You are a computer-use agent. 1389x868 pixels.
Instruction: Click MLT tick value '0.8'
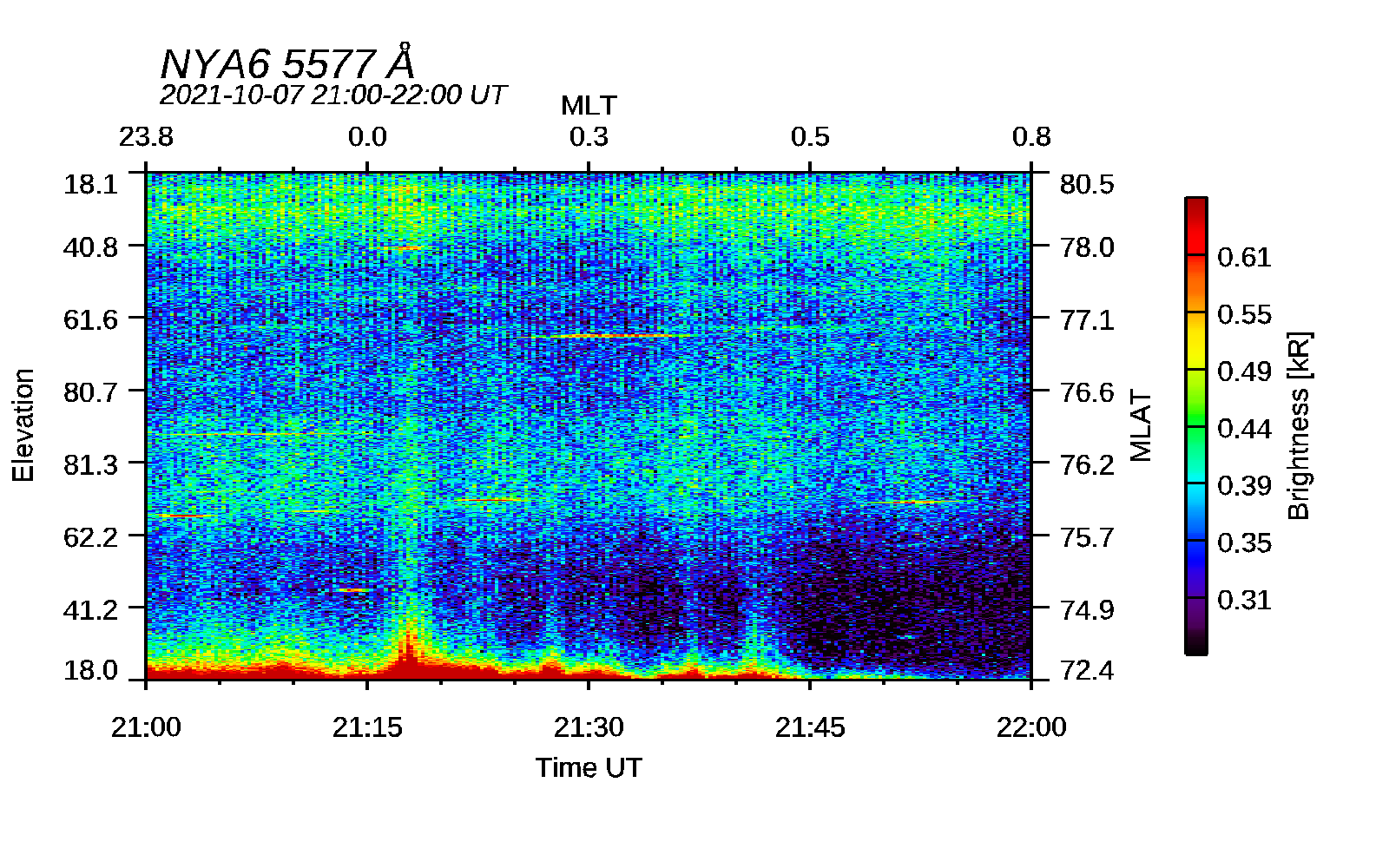(1031, 136)
